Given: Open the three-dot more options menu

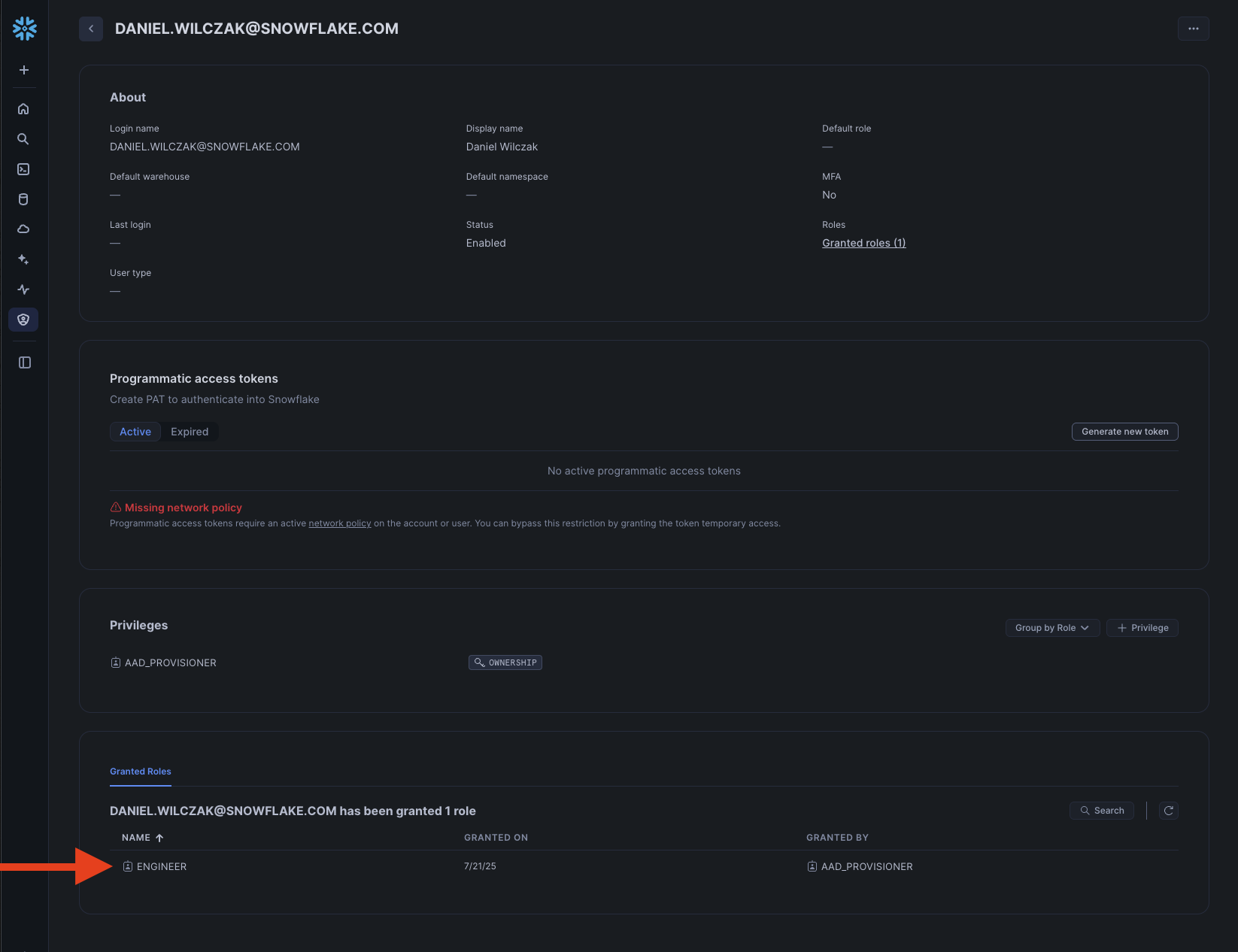Looking at the screenshot, I should pyautogui.click(x=1193, y=29).
